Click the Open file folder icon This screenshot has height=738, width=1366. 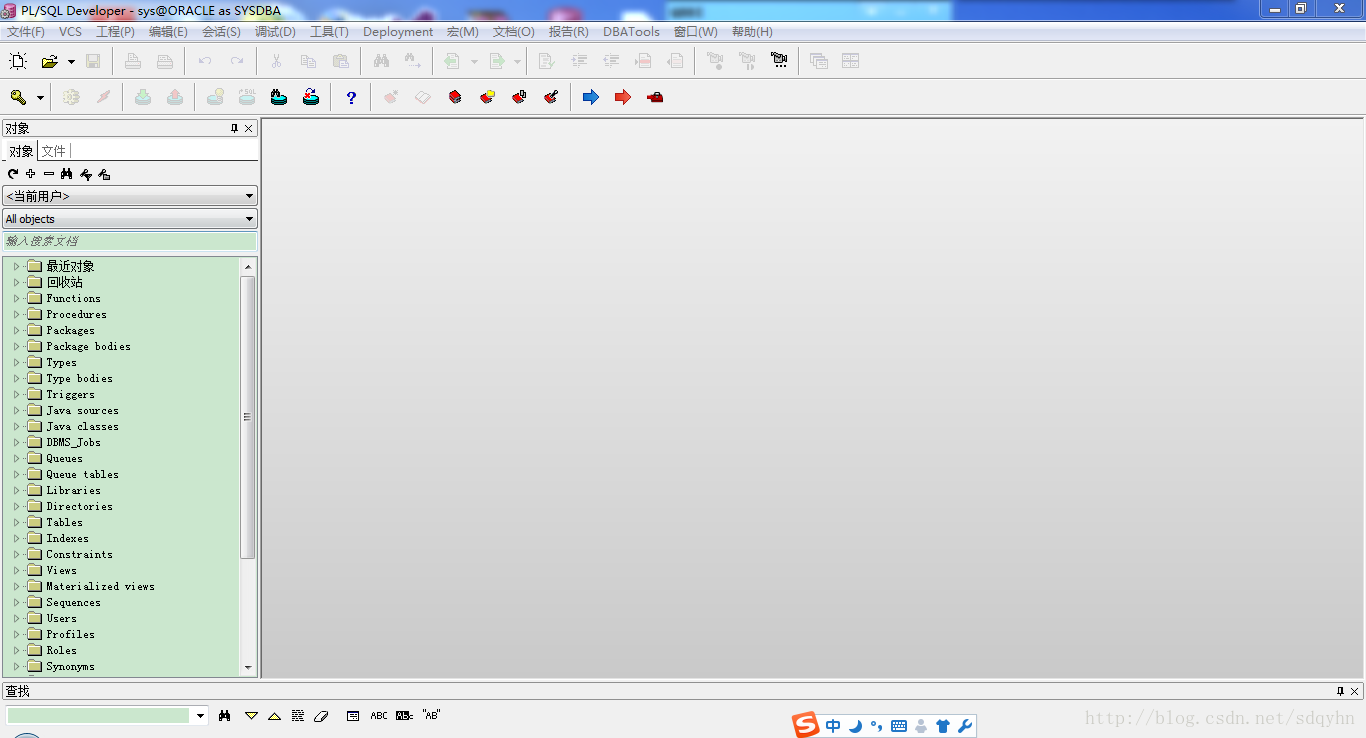click(x=49, y=61)
